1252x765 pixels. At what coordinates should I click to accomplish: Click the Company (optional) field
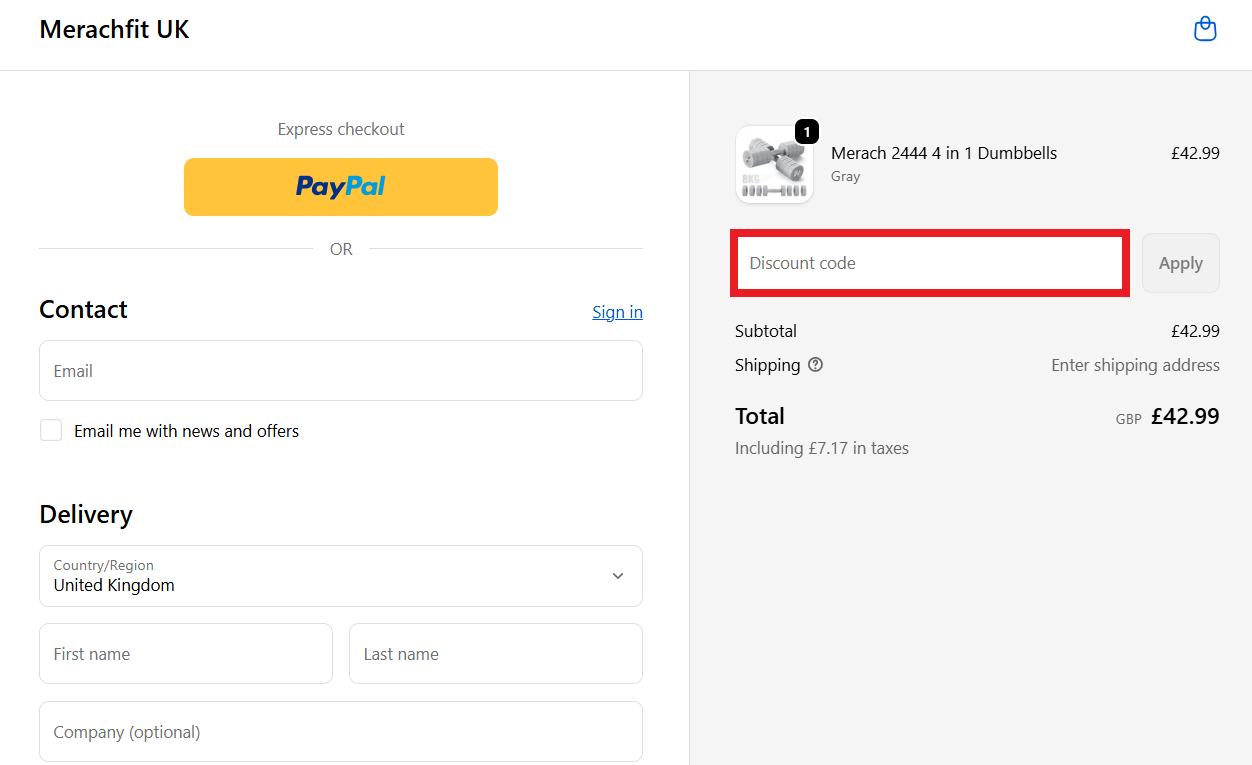(x=340, y=732)
